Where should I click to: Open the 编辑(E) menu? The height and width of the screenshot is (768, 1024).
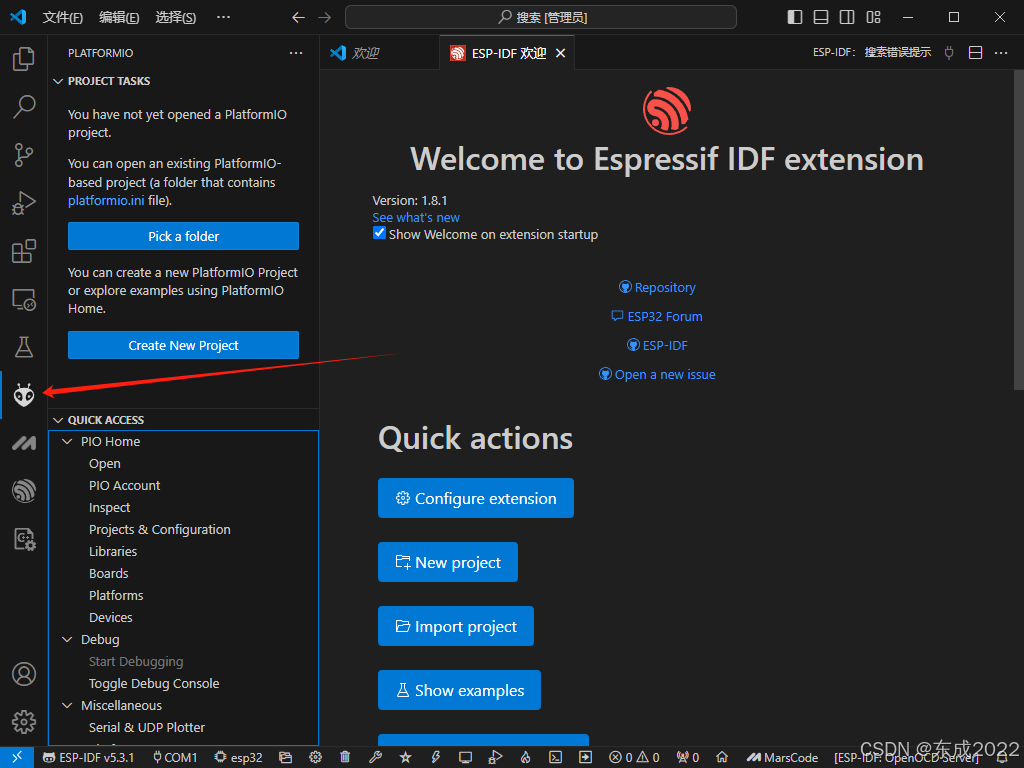point(119,17)
